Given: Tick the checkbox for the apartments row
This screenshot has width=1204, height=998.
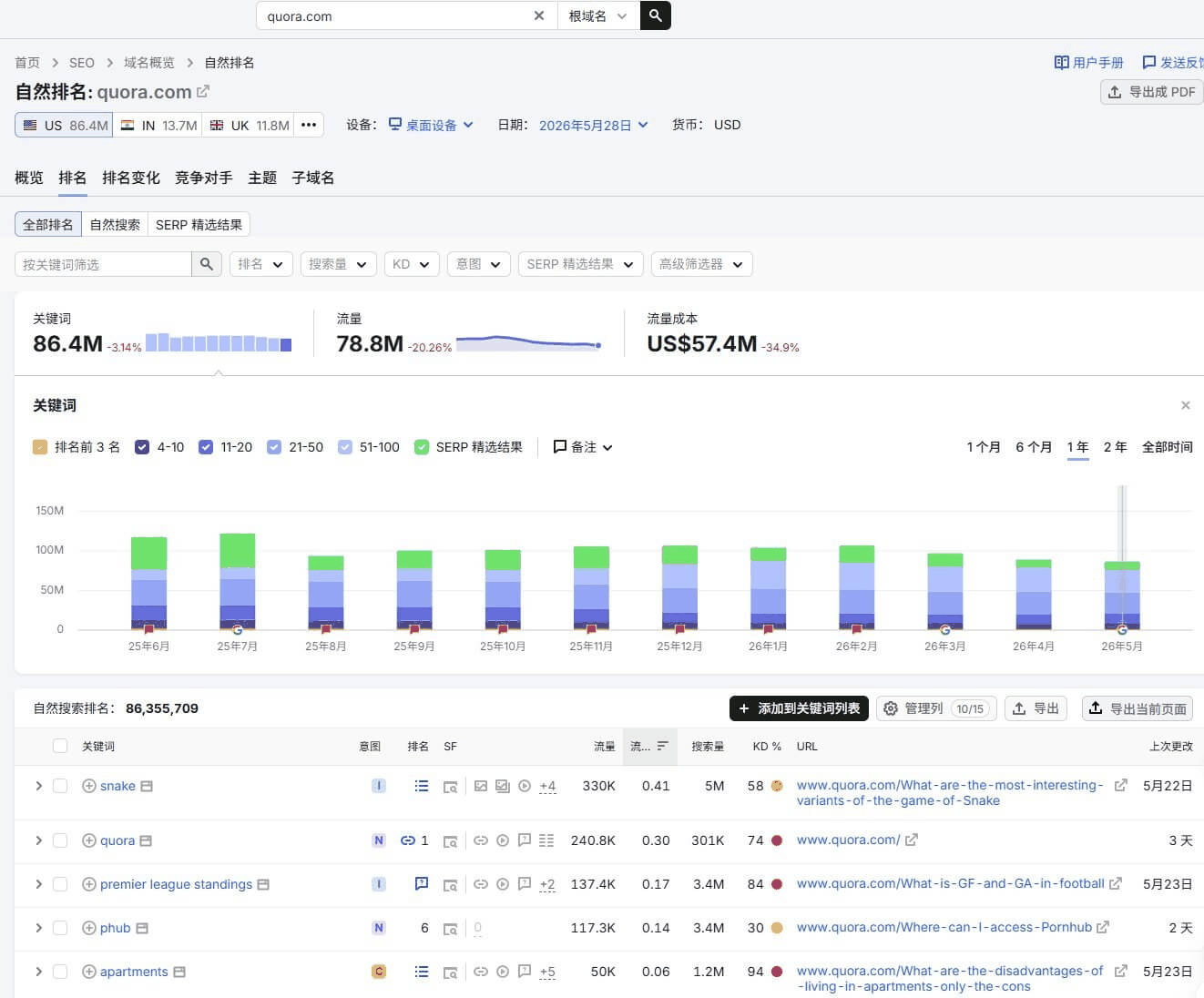Looking at the screenshot, I should [x=60, y=972].
